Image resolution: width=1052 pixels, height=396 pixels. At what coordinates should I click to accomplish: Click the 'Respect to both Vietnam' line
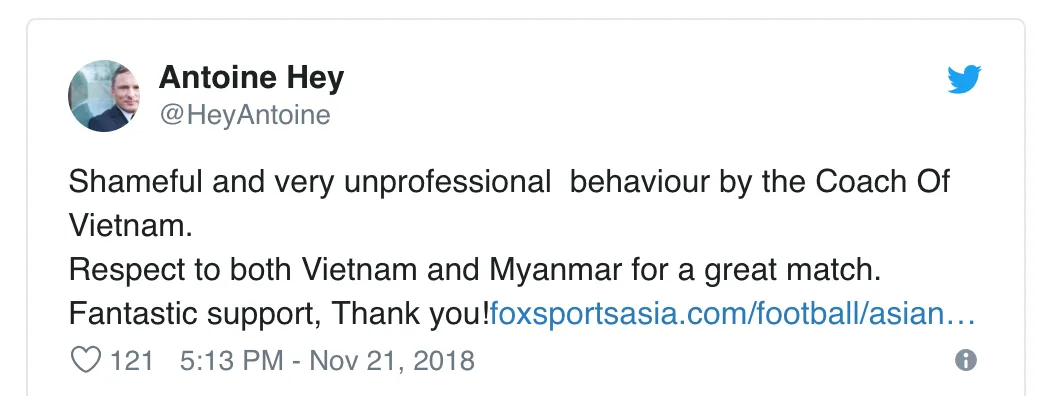tap(474, 270)
